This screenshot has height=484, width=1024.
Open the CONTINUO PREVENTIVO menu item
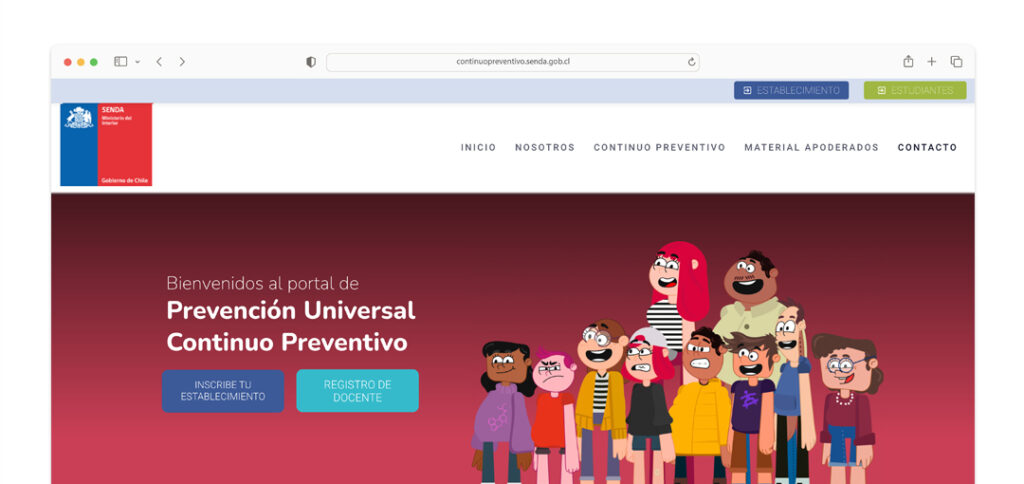click(x=660, y=148)
